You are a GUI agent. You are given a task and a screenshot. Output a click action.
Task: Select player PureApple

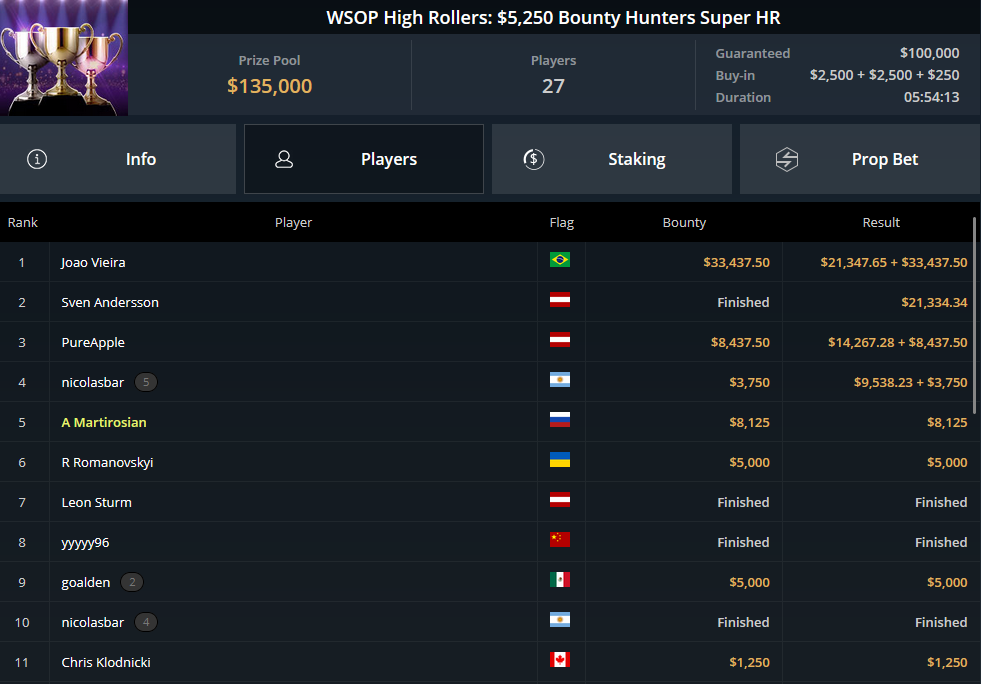coord(93,342)
